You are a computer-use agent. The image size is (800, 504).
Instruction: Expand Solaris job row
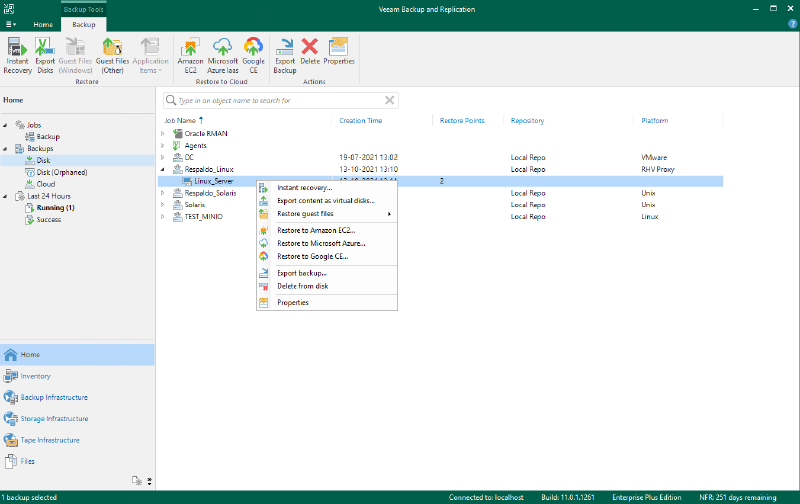click(163, 205)
